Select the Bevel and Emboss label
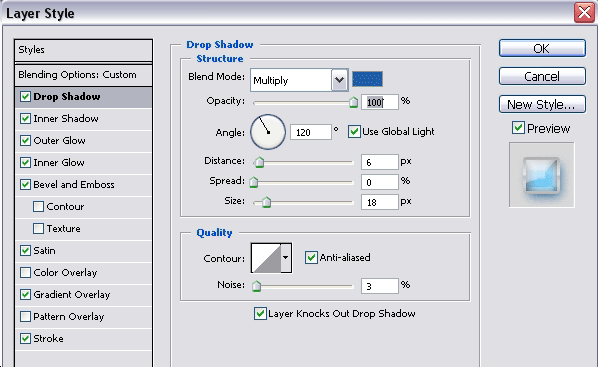598x367 pixels. [x=74, y=185]
